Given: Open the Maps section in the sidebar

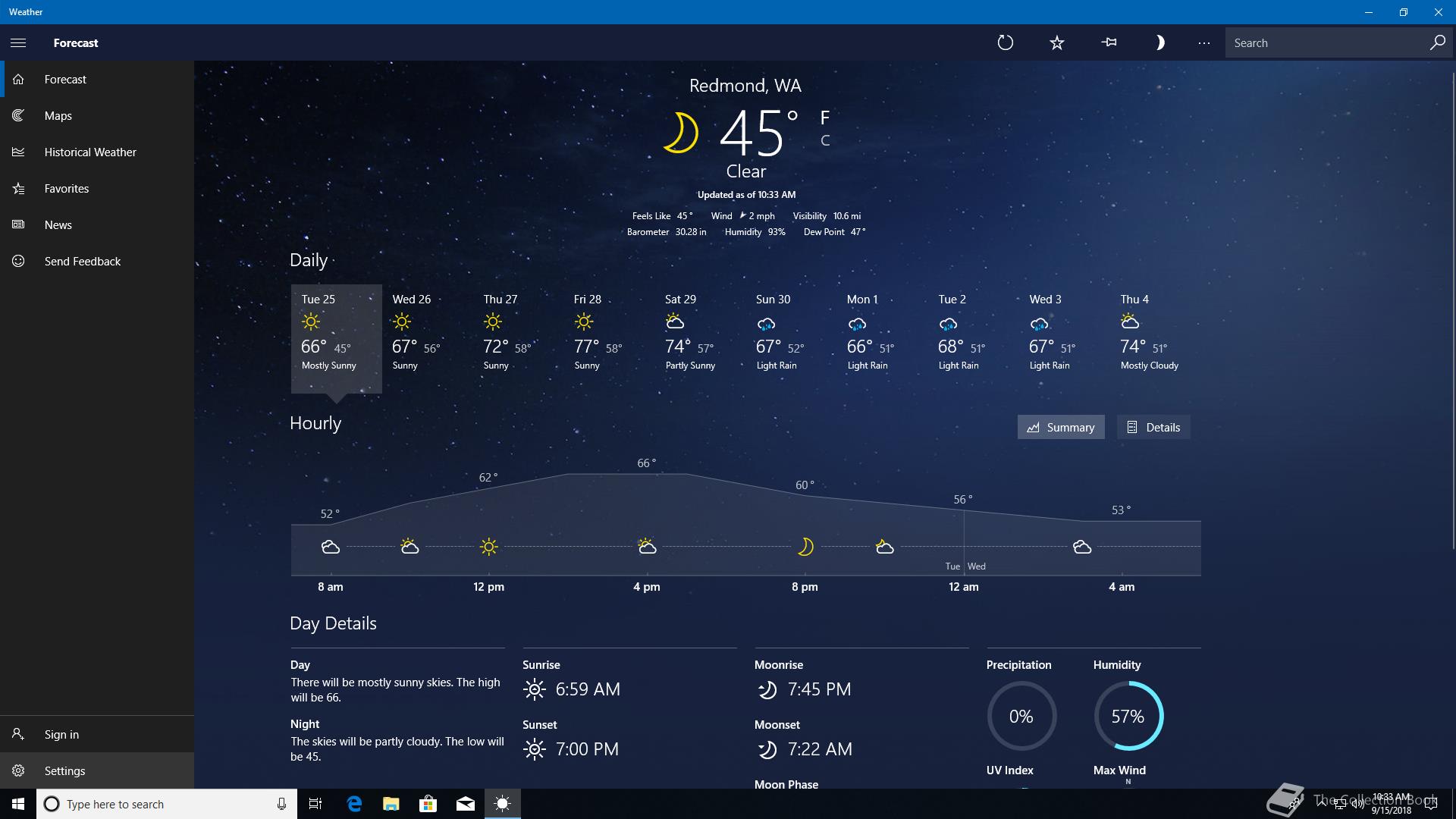Looking at the screenshot, I should (x=58, y=115).
